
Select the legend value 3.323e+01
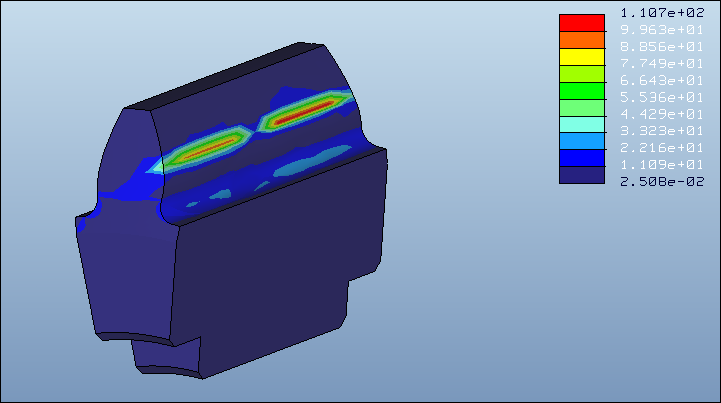click(x=662, y=131)
